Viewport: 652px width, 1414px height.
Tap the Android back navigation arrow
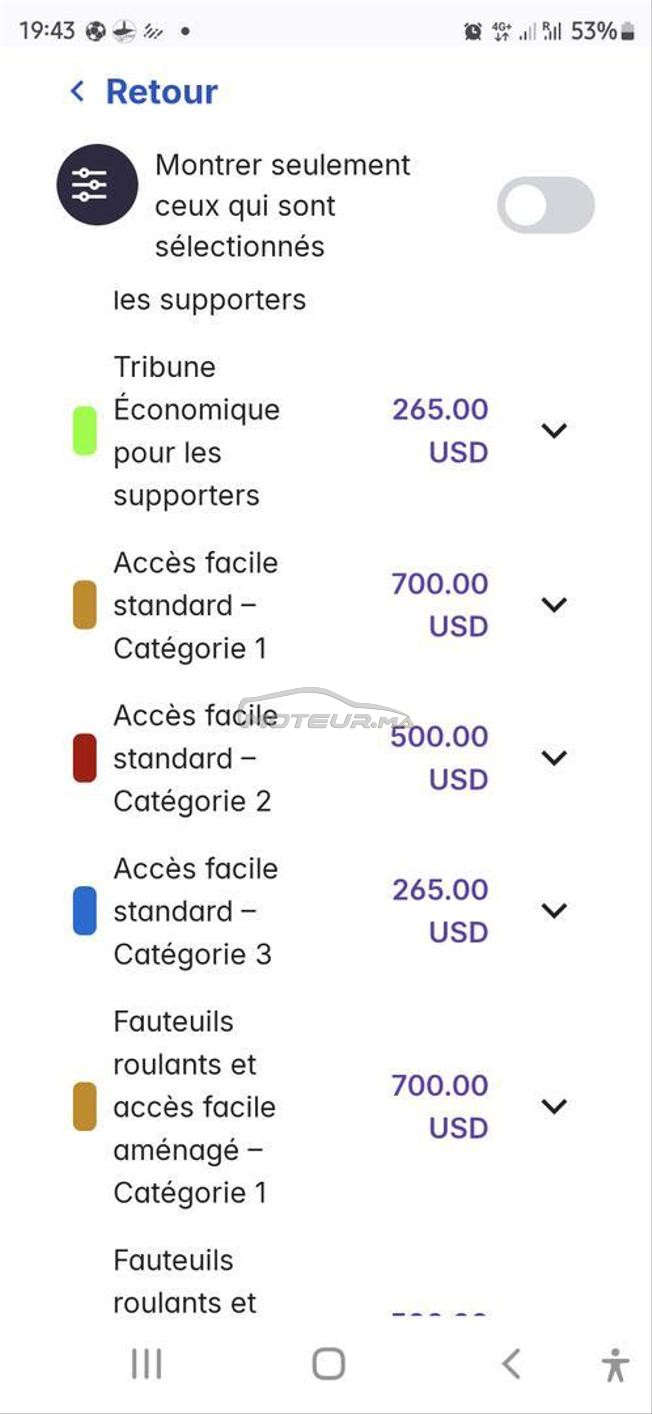[x=511, y=1363]
